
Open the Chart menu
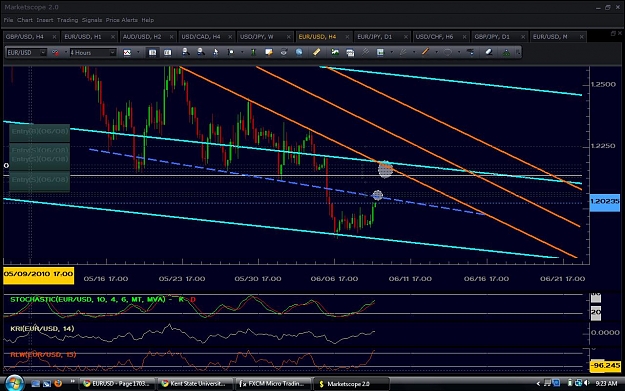(x=25, y=20)
